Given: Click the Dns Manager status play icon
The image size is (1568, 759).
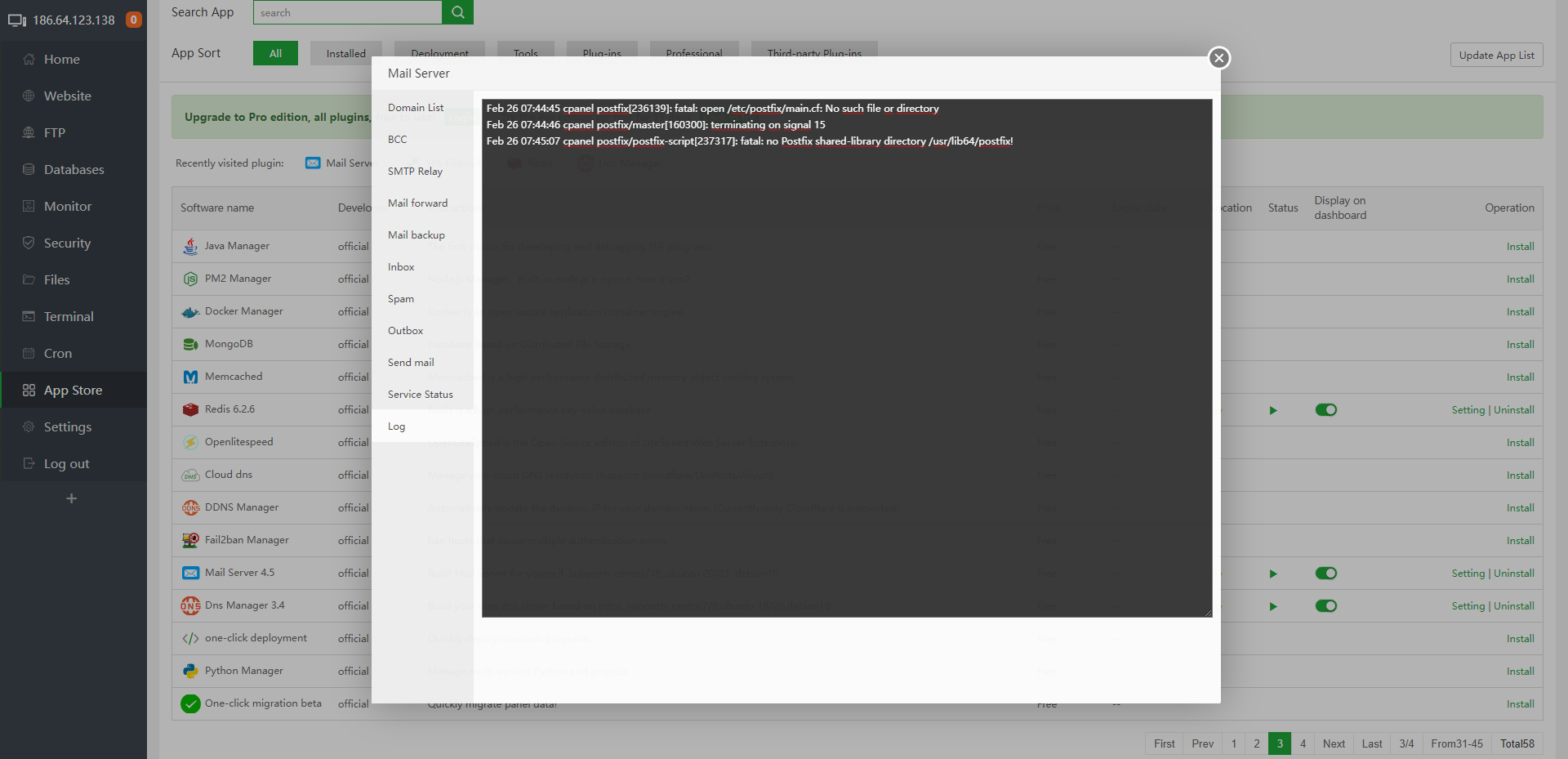Looking at the screenshot, I should [x=1273, y=606].
